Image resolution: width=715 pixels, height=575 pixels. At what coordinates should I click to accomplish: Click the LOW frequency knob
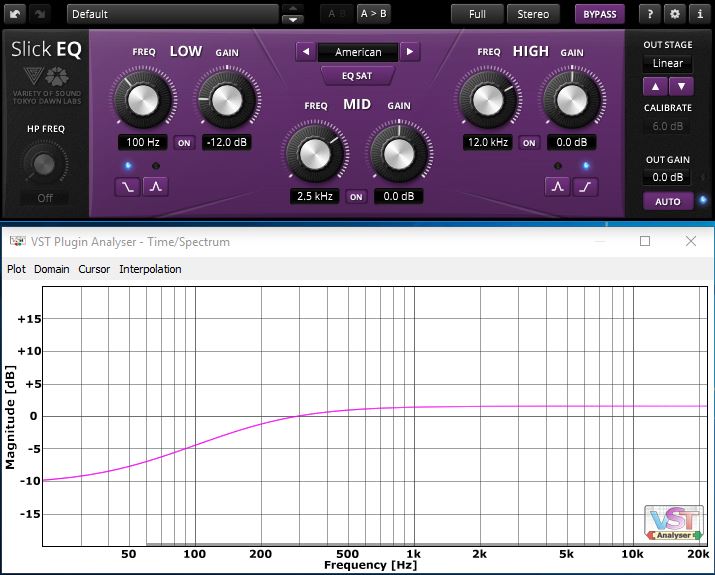point(143,100)
